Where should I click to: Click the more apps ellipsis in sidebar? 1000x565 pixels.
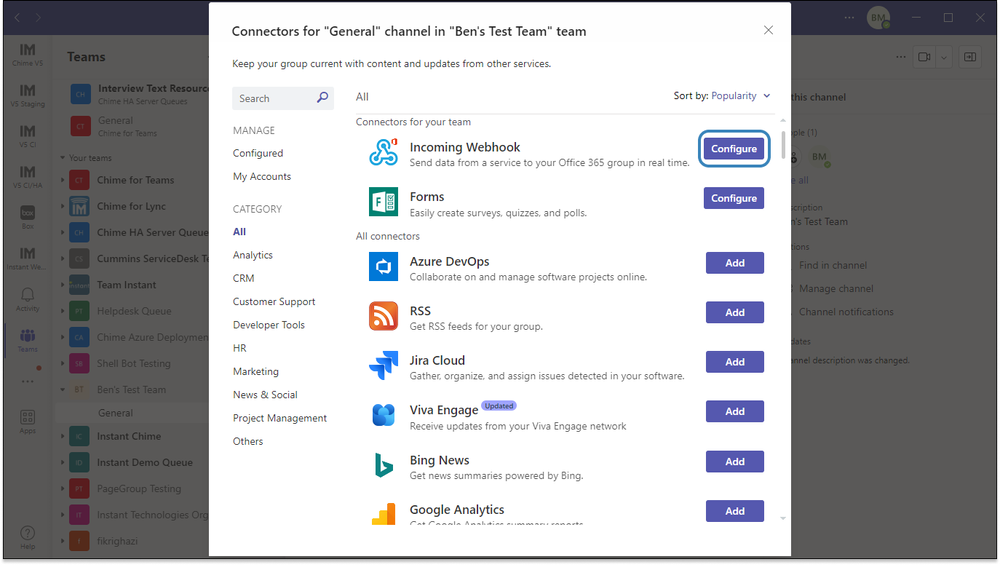[x=27, y=381]
